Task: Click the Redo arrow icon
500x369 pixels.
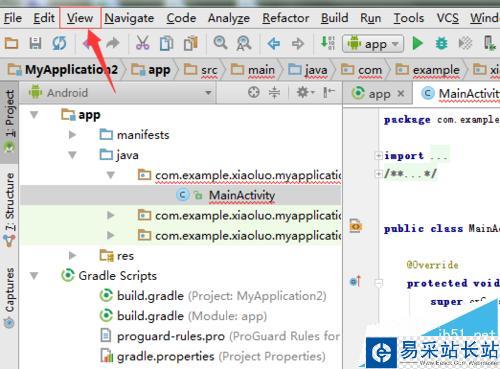Action: (113, 43)
